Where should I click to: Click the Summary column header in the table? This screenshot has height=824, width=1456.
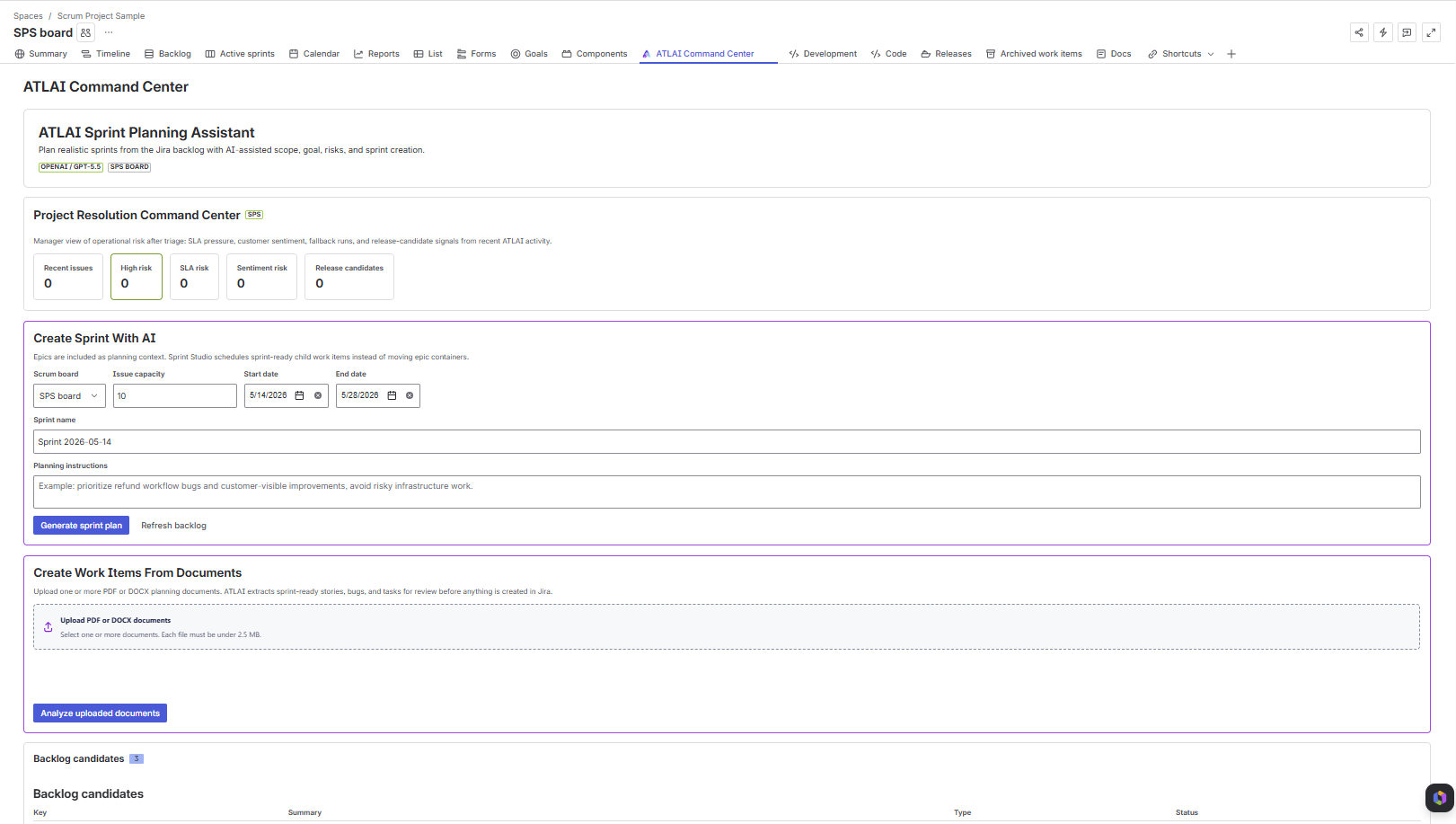[x=304, y=812]
